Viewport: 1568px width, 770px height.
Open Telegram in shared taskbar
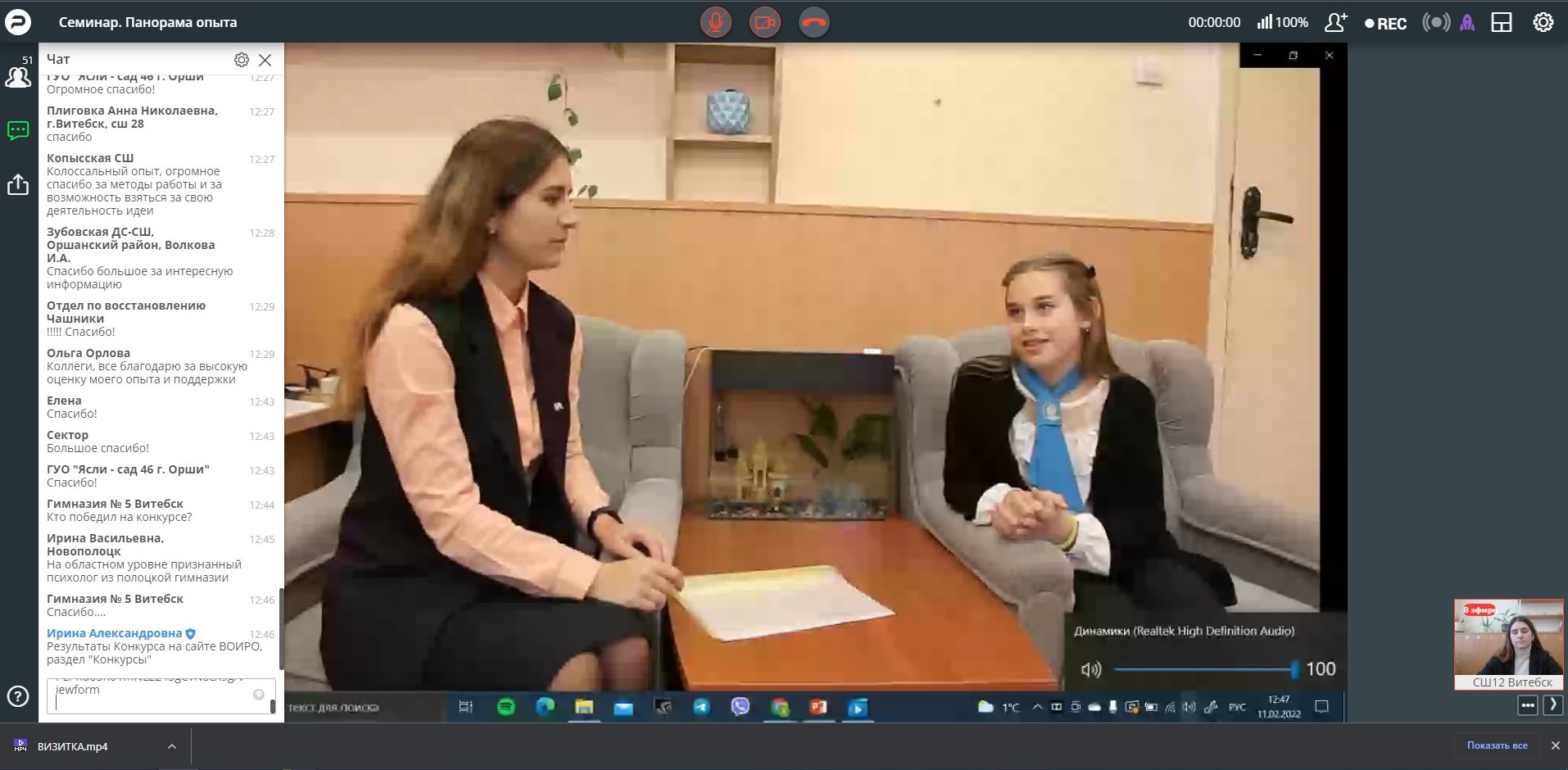(701, 707)
